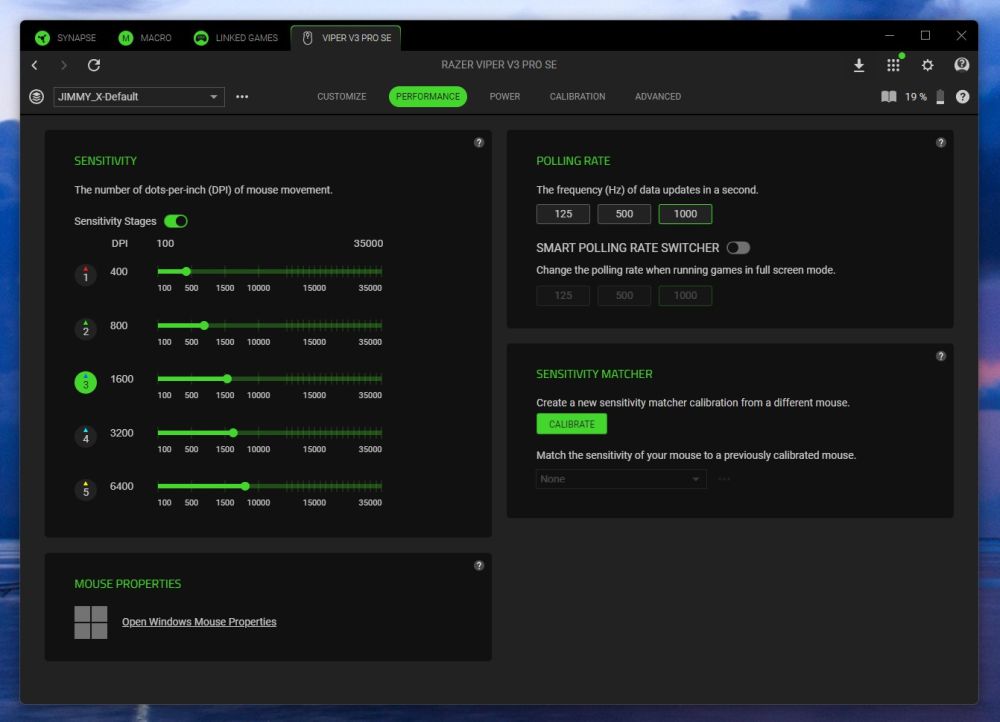Screen dimensions: 1000x722
Task: Click the back navigation arrow
Action: (x=35, y=65)
